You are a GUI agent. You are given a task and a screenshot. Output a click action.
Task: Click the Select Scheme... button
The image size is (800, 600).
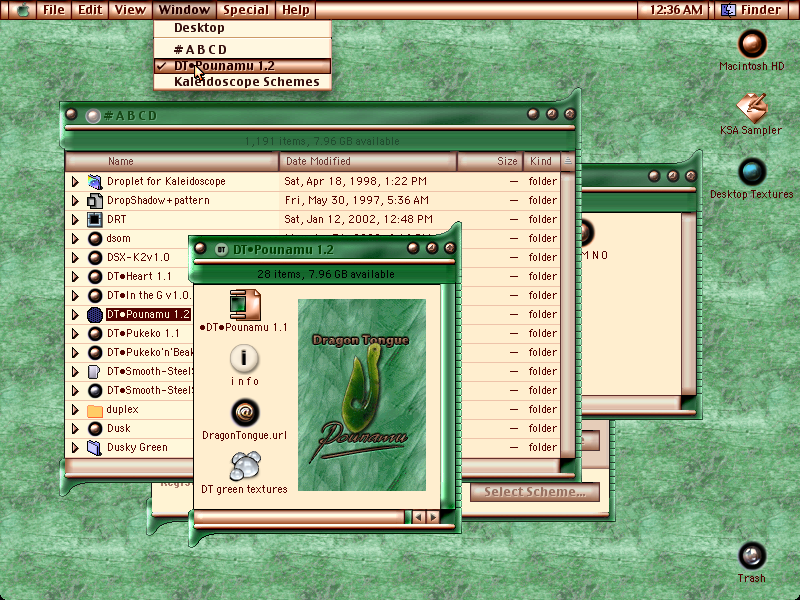pos(534,492)
